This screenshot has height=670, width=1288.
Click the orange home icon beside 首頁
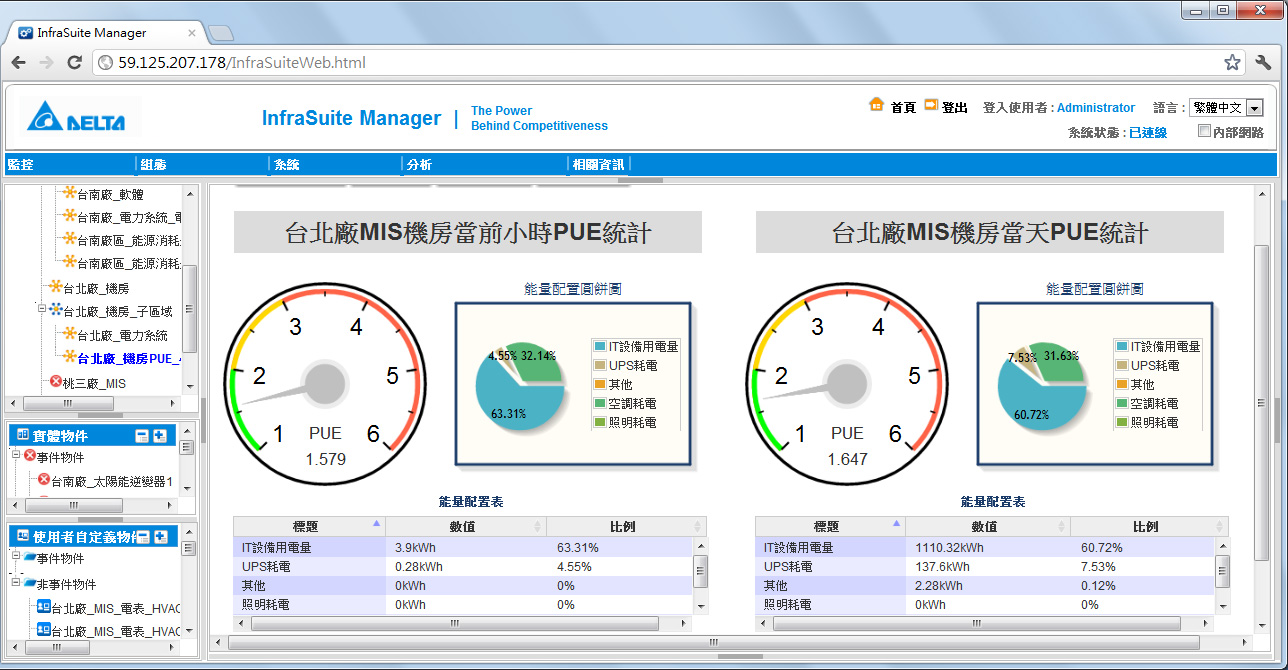[x=877, y=104]
